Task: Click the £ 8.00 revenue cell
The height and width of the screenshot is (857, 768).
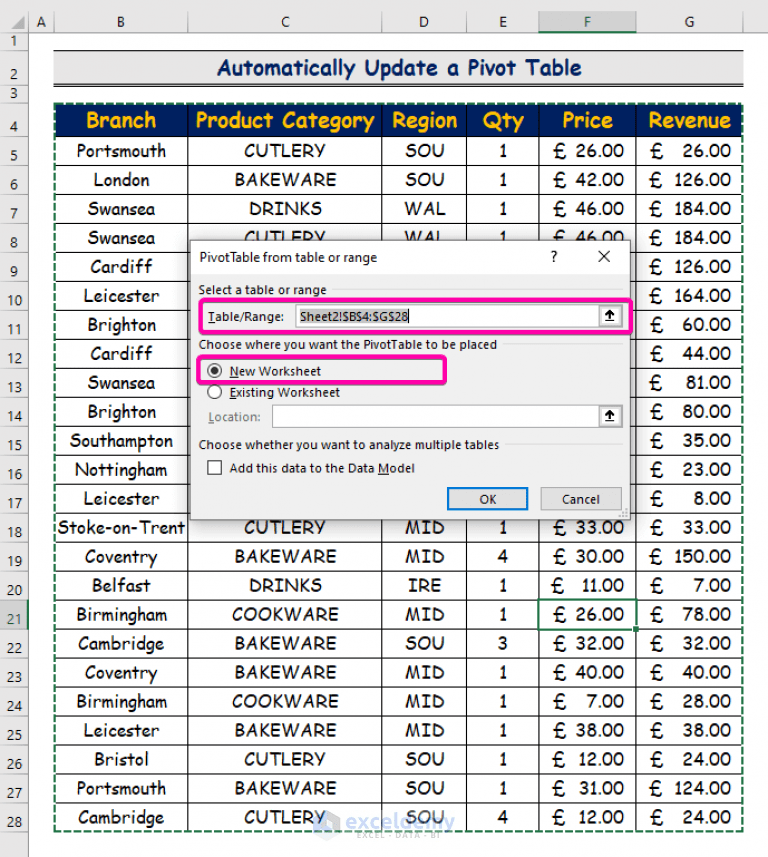Action: point(689,498)
